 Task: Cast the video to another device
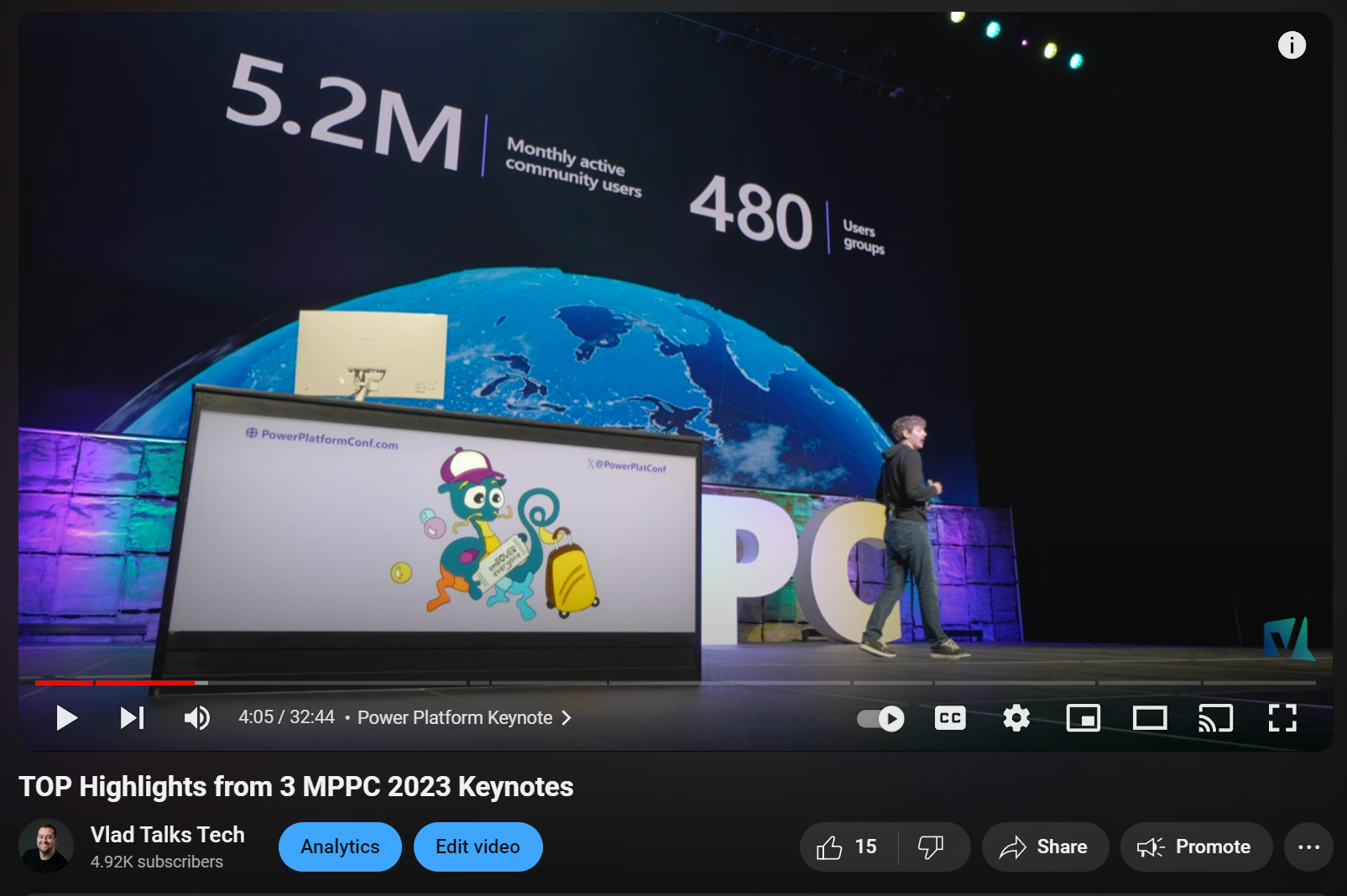click(1216, 717)
